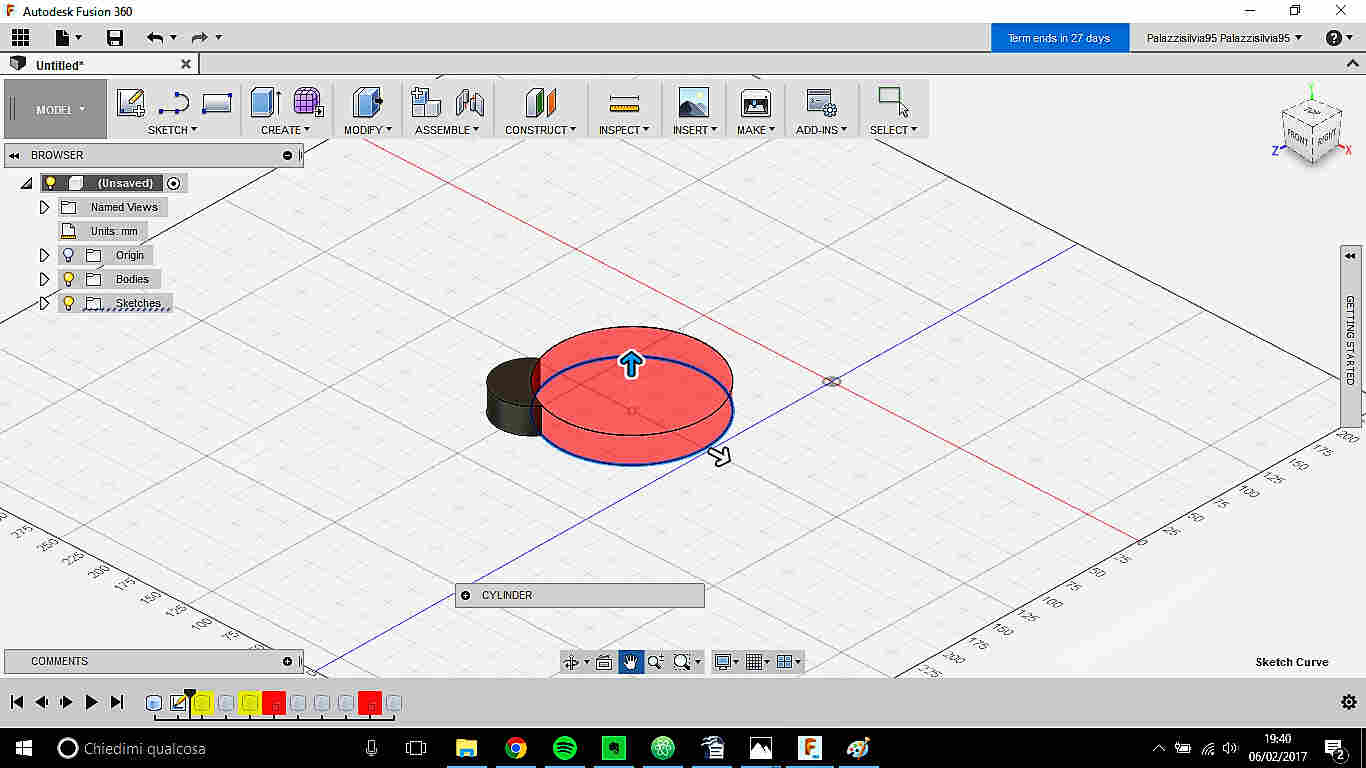Expand the Named Views folder
Screen dimensions: 1366x768
click(44, 207)
